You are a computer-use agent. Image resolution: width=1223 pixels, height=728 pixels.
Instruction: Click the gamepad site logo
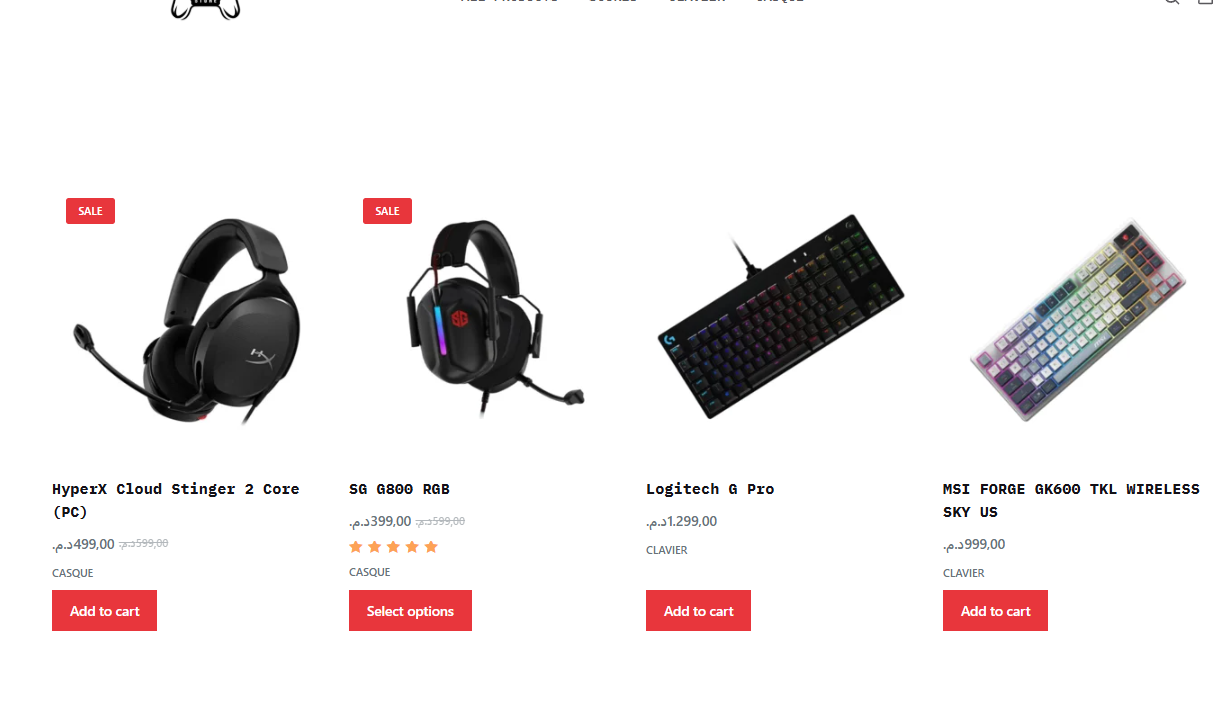[x=206, y=9]
